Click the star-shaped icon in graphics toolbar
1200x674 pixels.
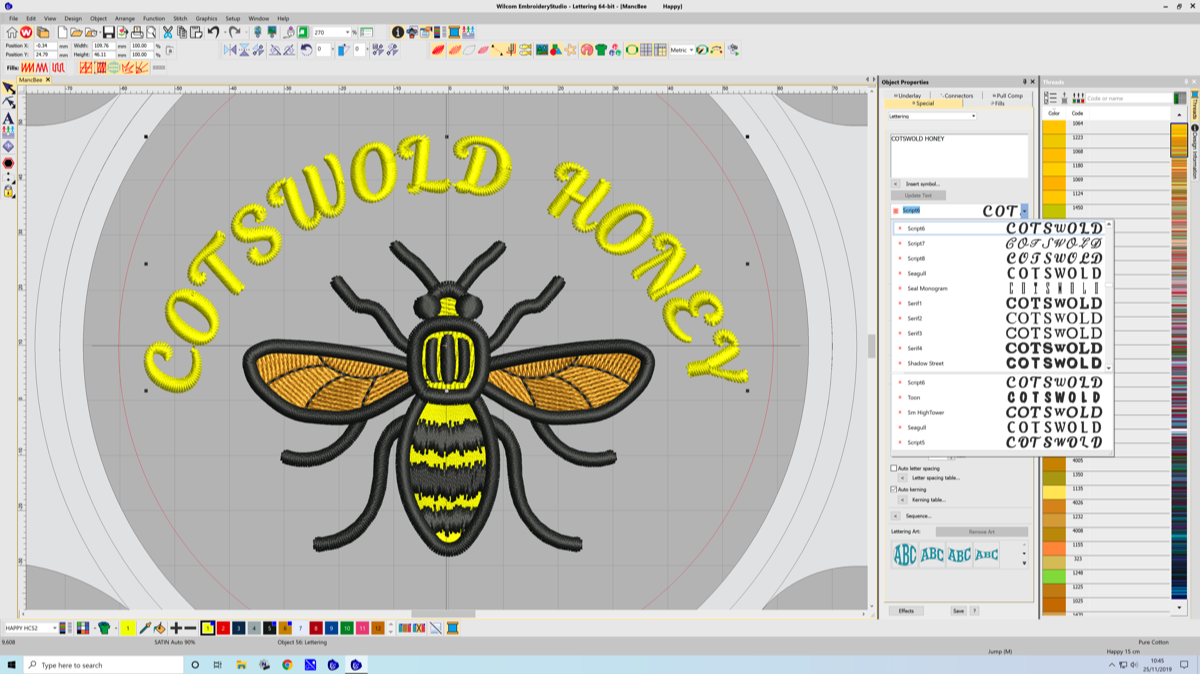[571, 49]
